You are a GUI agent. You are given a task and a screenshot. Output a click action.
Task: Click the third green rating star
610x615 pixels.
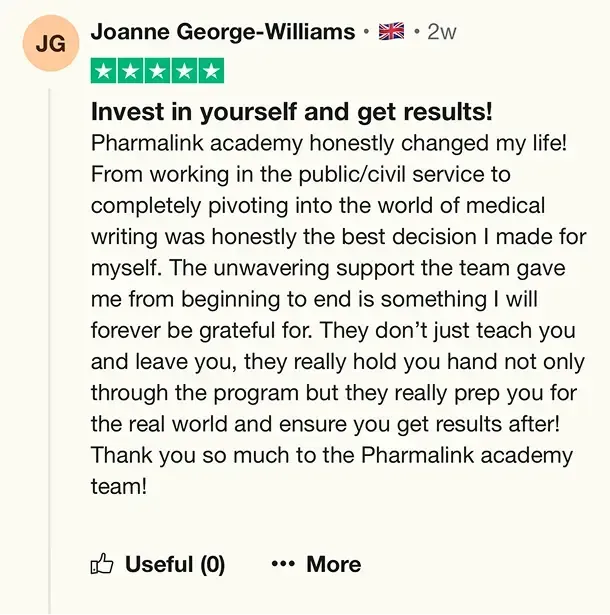pyautogui.click(x=157, y=71)
